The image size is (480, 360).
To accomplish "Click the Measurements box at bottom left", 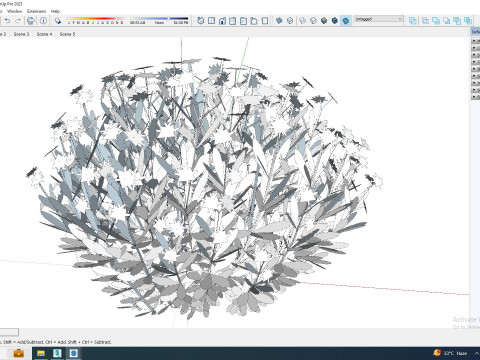I will 9,332.
